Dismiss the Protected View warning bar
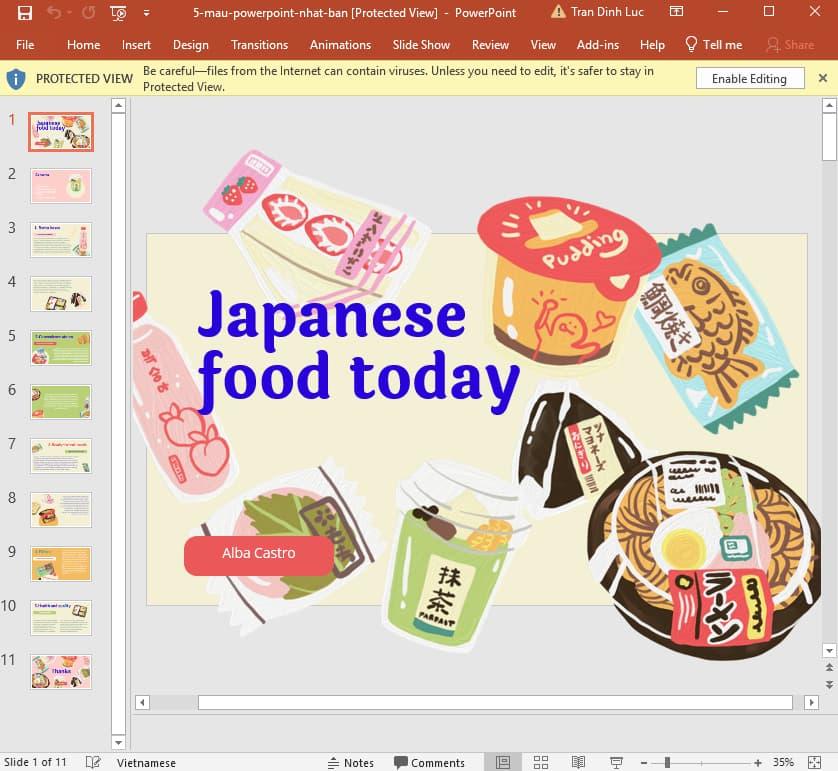 [x=824, y=78]
